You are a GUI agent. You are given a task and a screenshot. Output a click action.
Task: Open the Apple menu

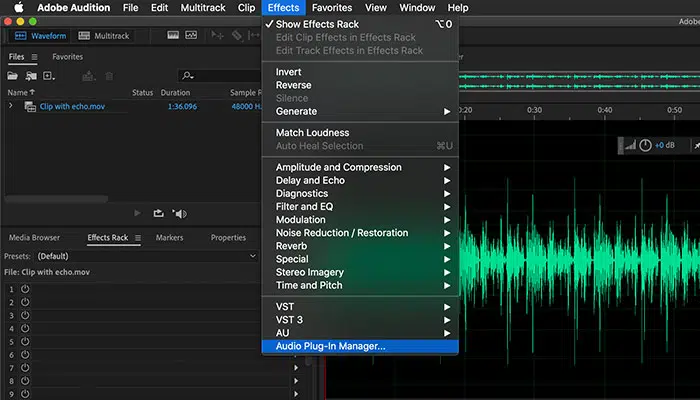19,8
